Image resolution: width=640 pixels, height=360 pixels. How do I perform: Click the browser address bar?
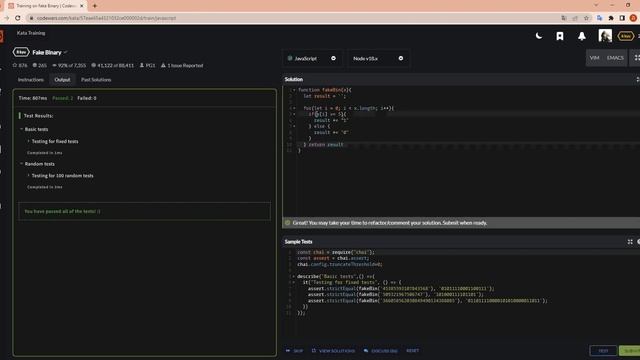click(x=294, y=18)
